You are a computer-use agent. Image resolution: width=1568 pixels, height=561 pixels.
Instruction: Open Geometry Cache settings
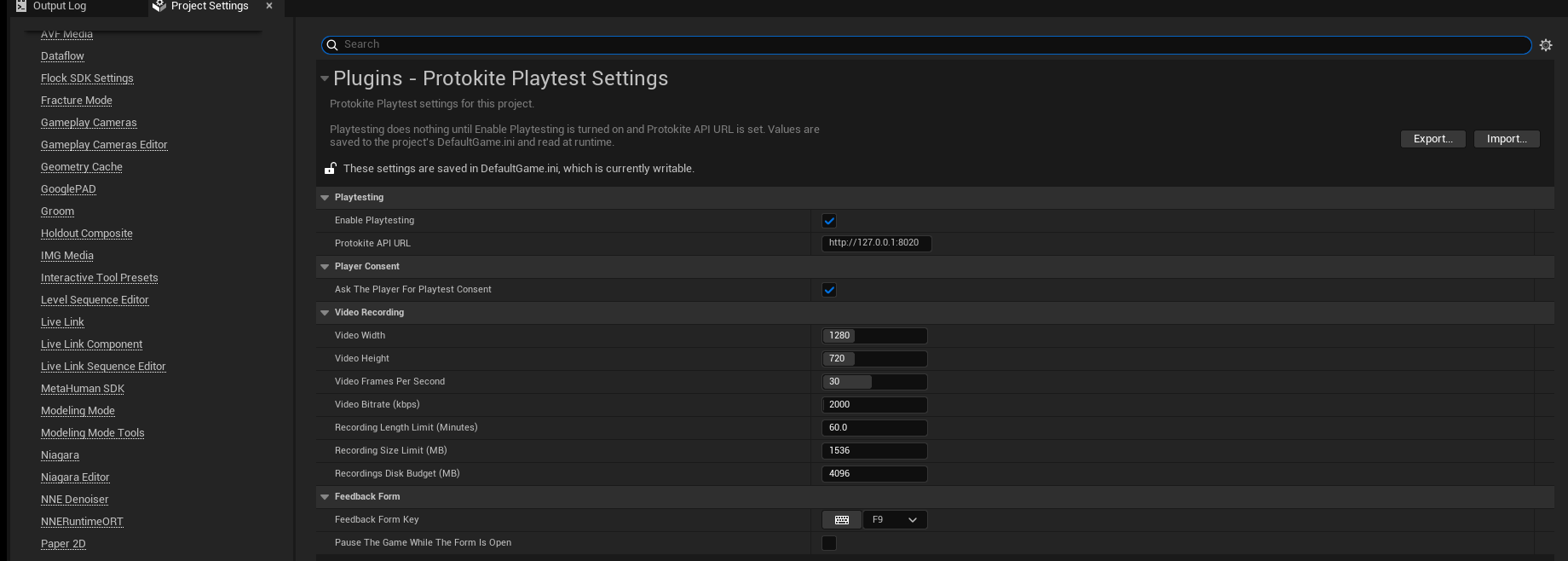coord(82,167)
